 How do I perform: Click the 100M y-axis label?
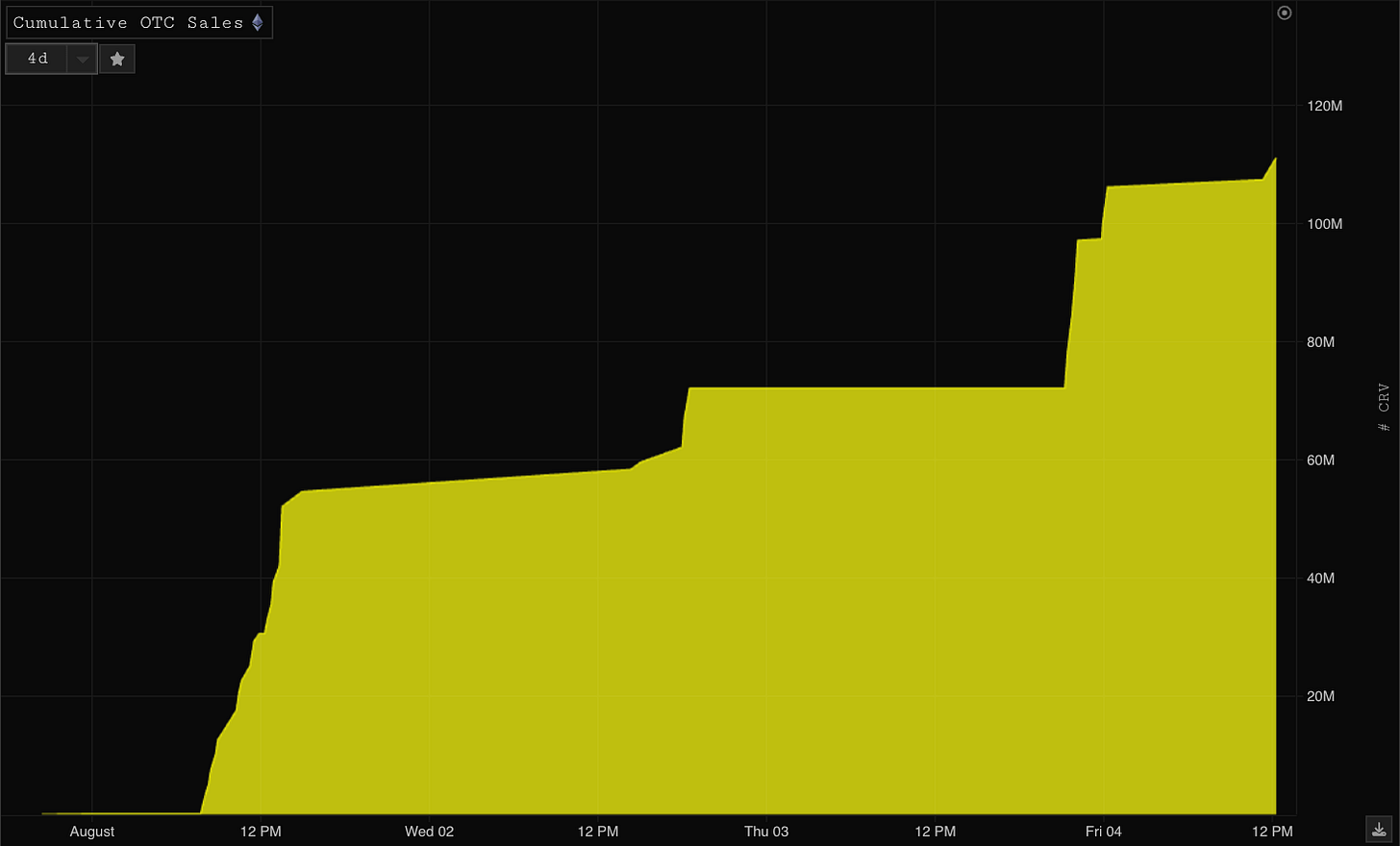pos(1324,224)
